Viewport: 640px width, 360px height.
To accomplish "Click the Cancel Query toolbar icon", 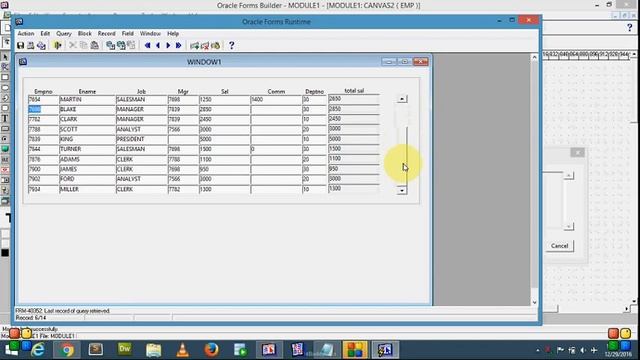I will (131, 45).
